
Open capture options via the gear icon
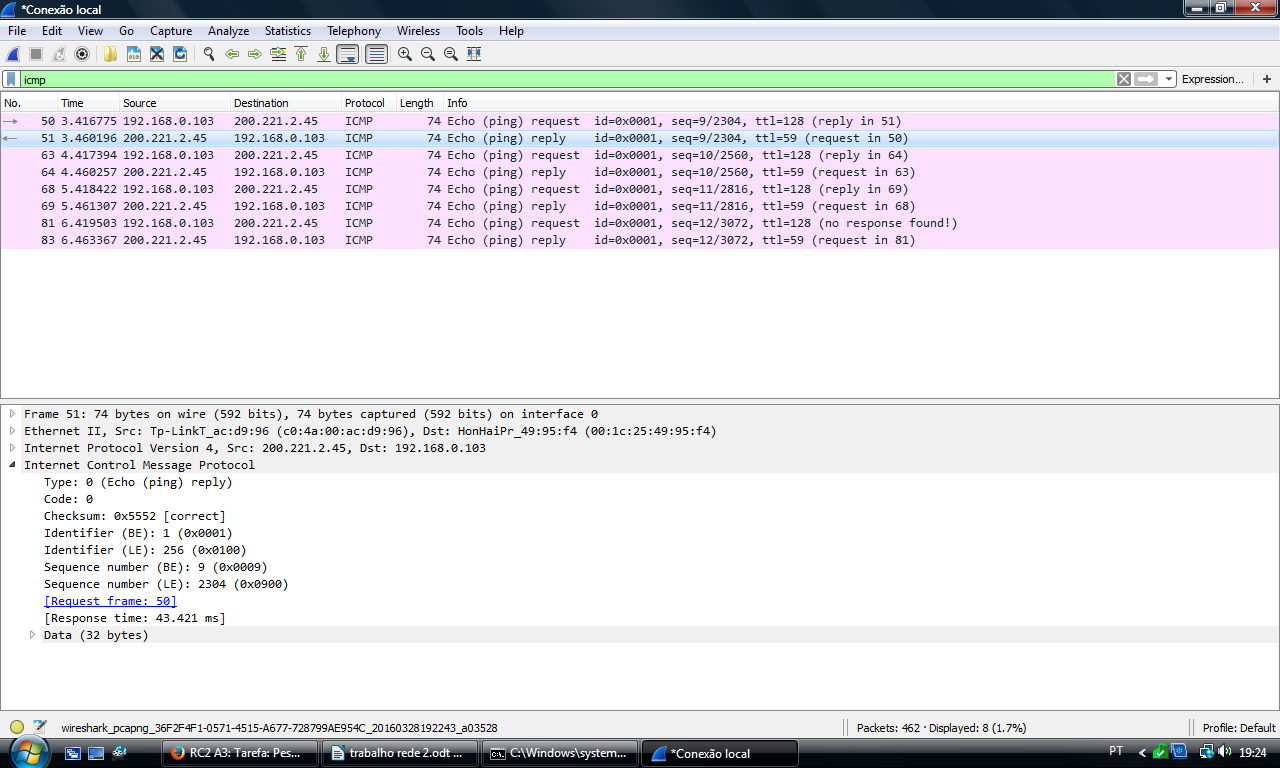click(x=82, y=54)
